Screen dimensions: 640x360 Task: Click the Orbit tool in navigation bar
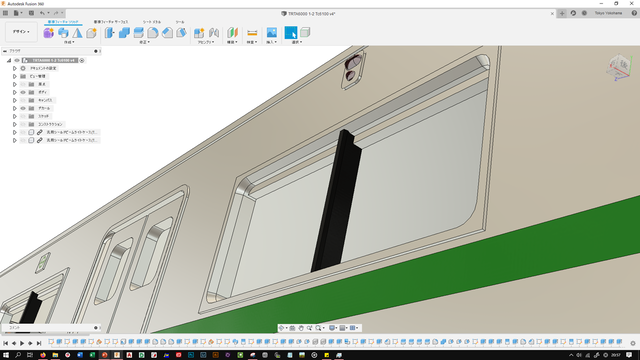pos(281,328)
